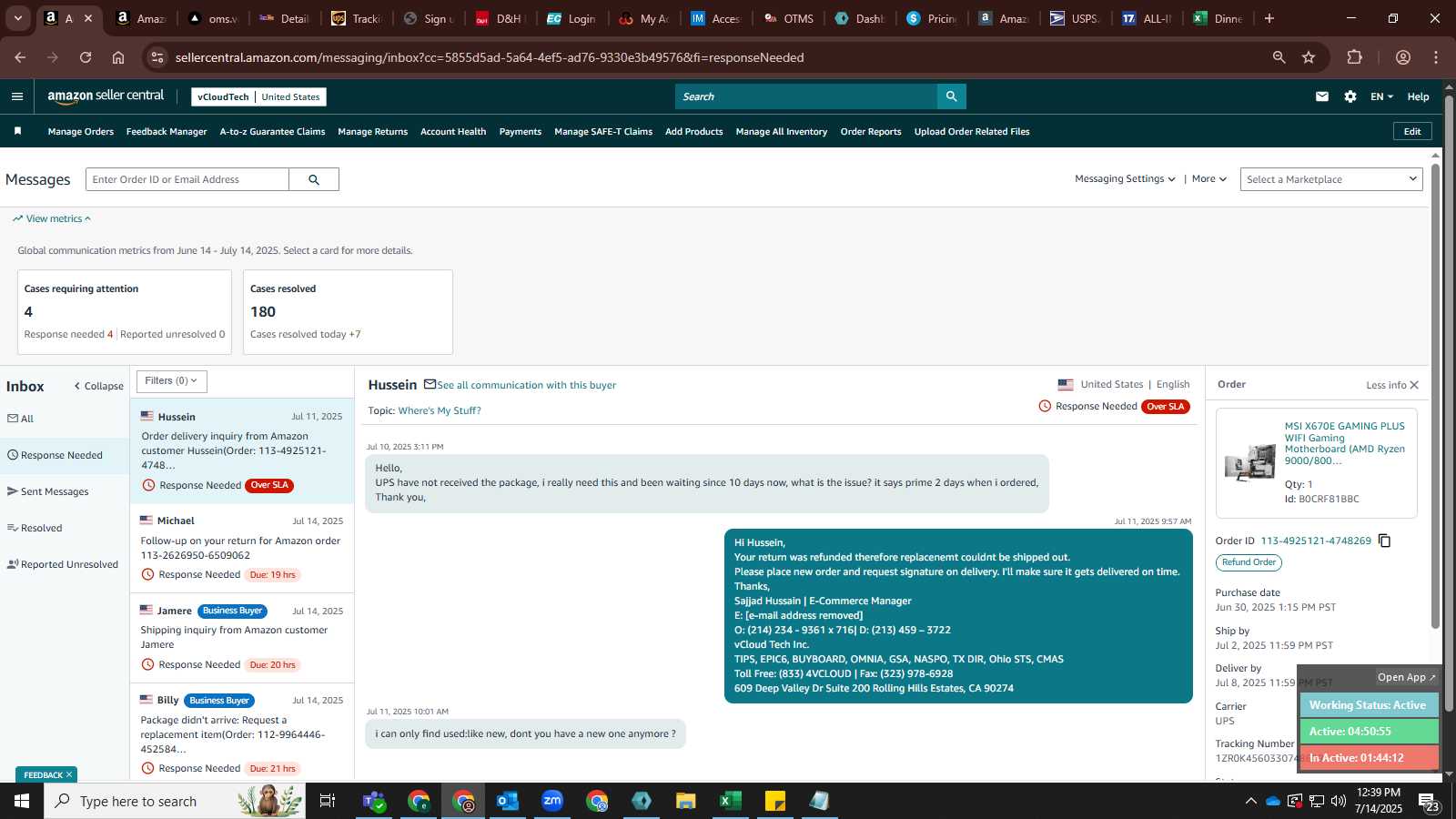1456x819 pixels.
Task: Collapse the Inbox sidebar
Action: (98, 386)
